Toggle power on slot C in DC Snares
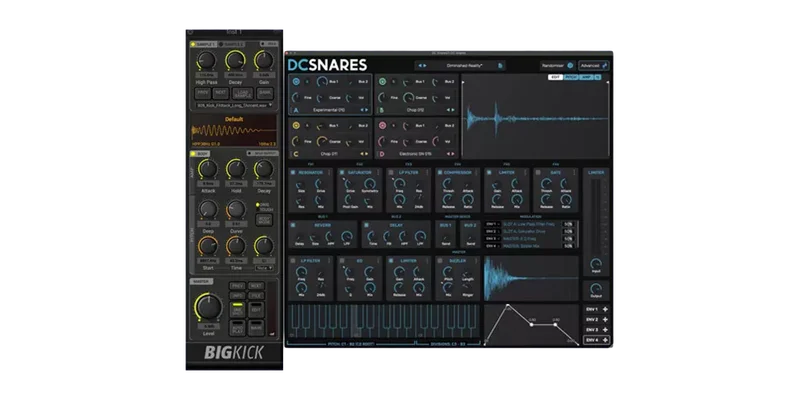 click(296, 125)
